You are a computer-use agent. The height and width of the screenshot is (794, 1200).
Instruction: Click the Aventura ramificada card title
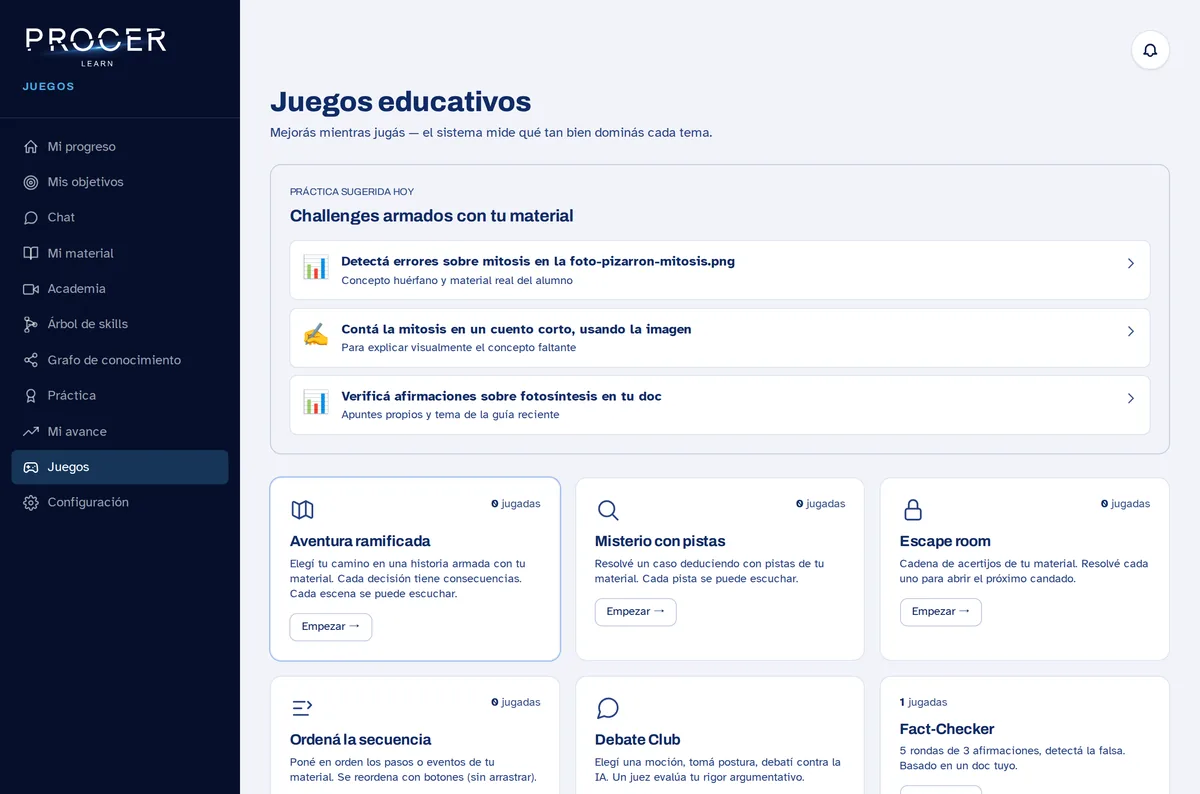360,541
